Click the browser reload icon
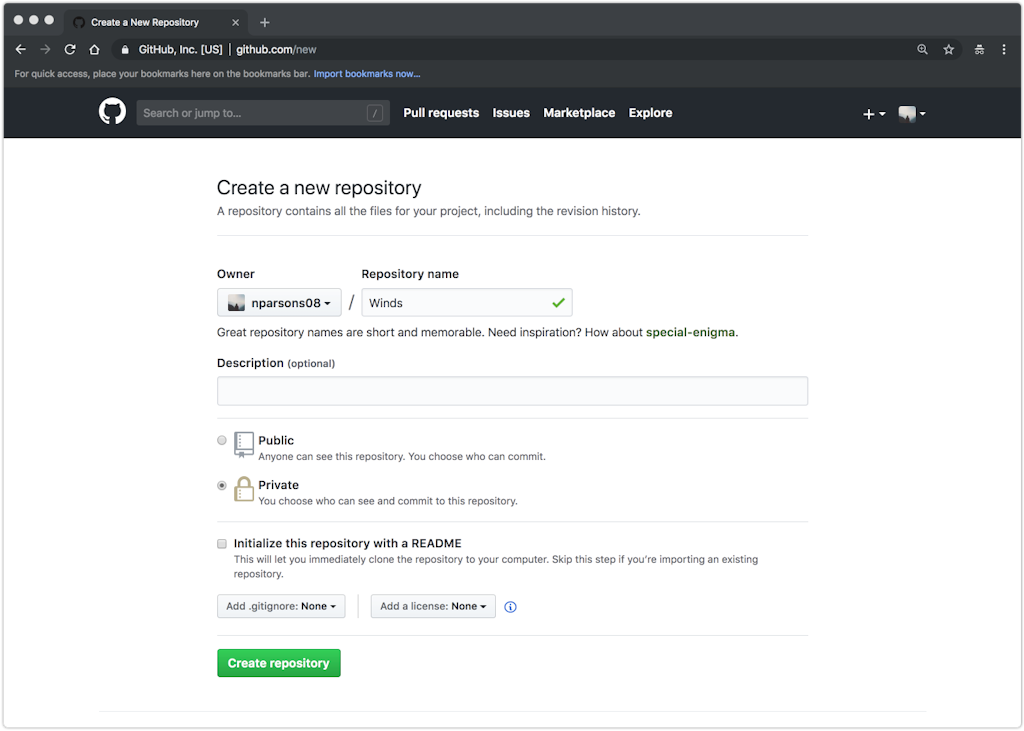Image resolution: width=1024 pixels, height=731 pixels. 70,49
